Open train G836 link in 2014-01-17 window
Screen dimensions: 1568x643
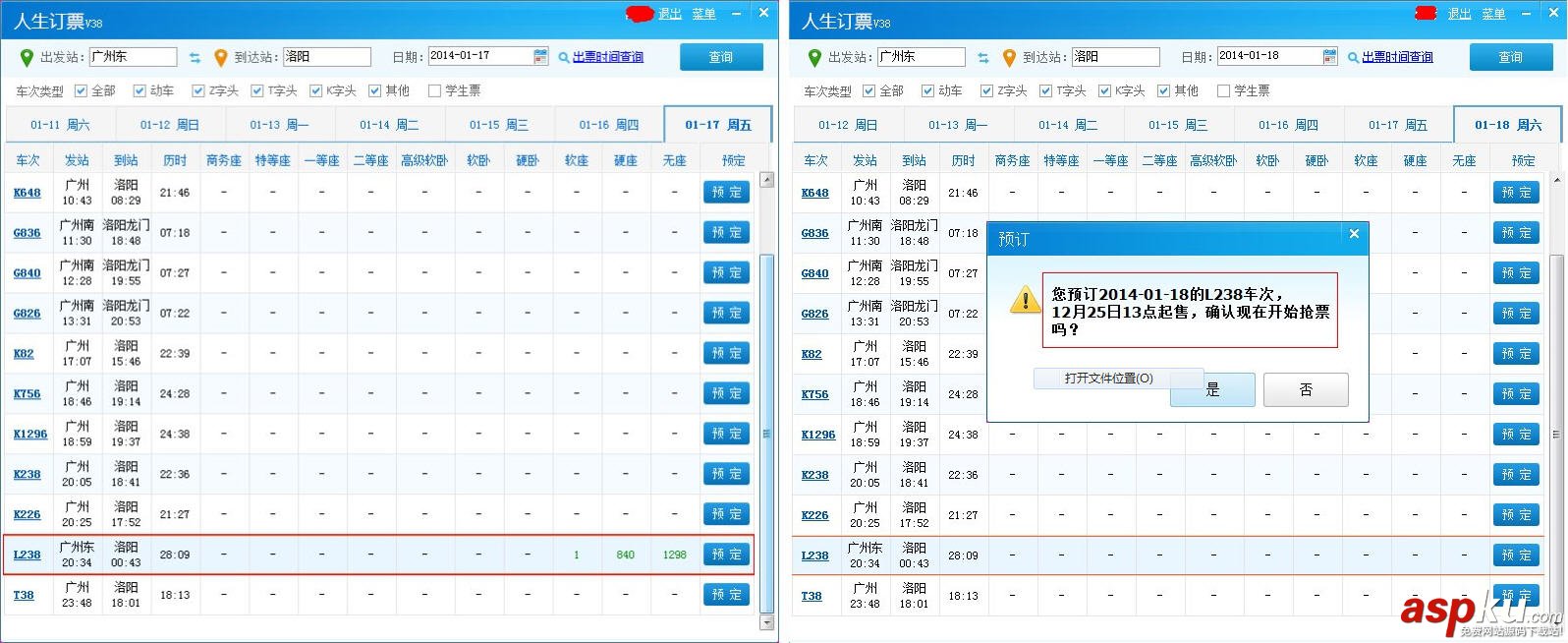28,233
